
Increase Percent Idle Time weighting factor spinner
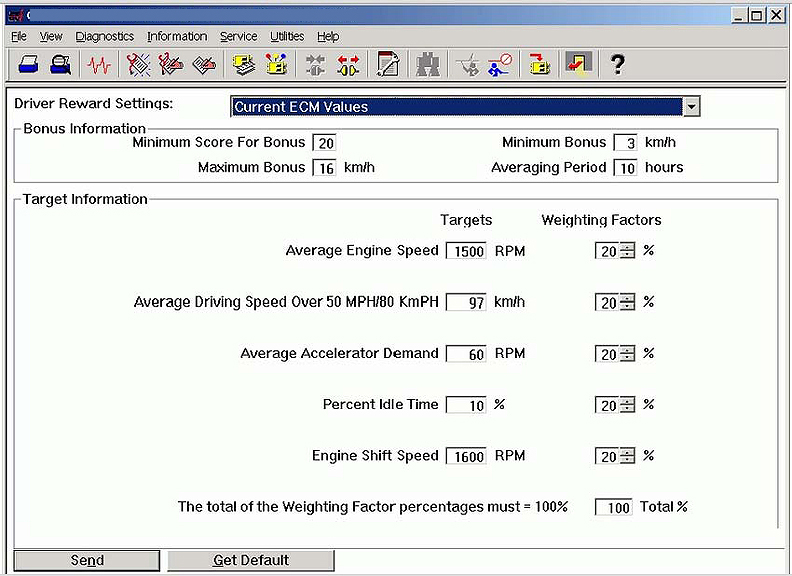point(627,401)
